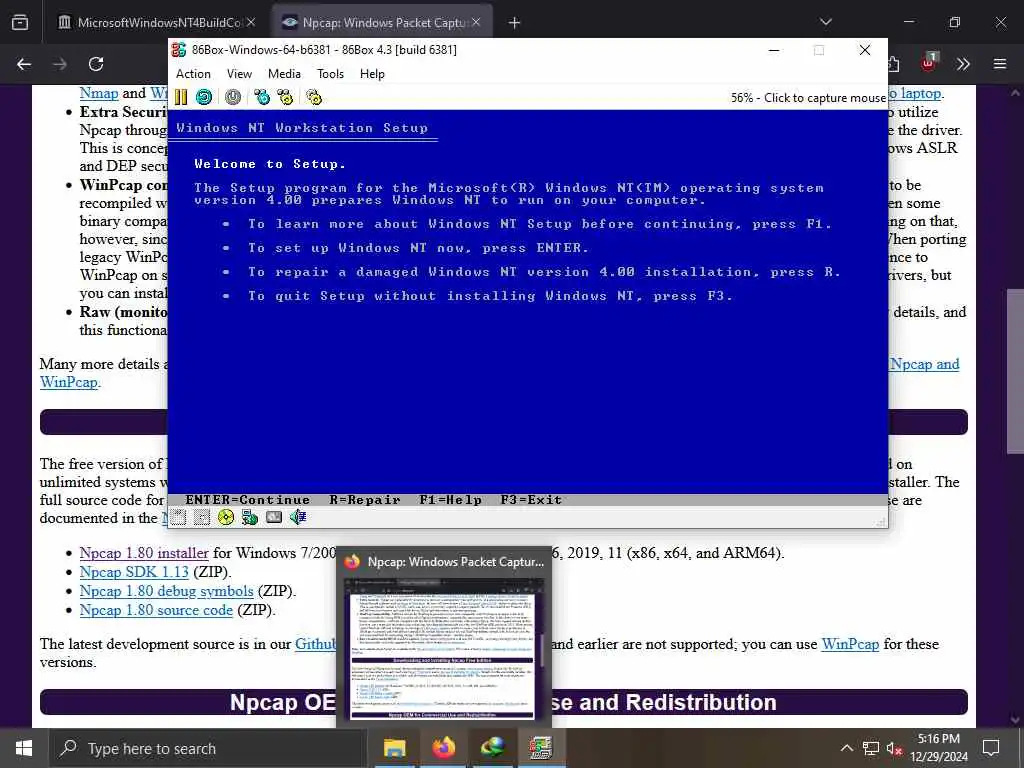Click 56% capture mouse status text
Image resolution: width=1024 pixels, height=768 pixels.
[808, 97]
